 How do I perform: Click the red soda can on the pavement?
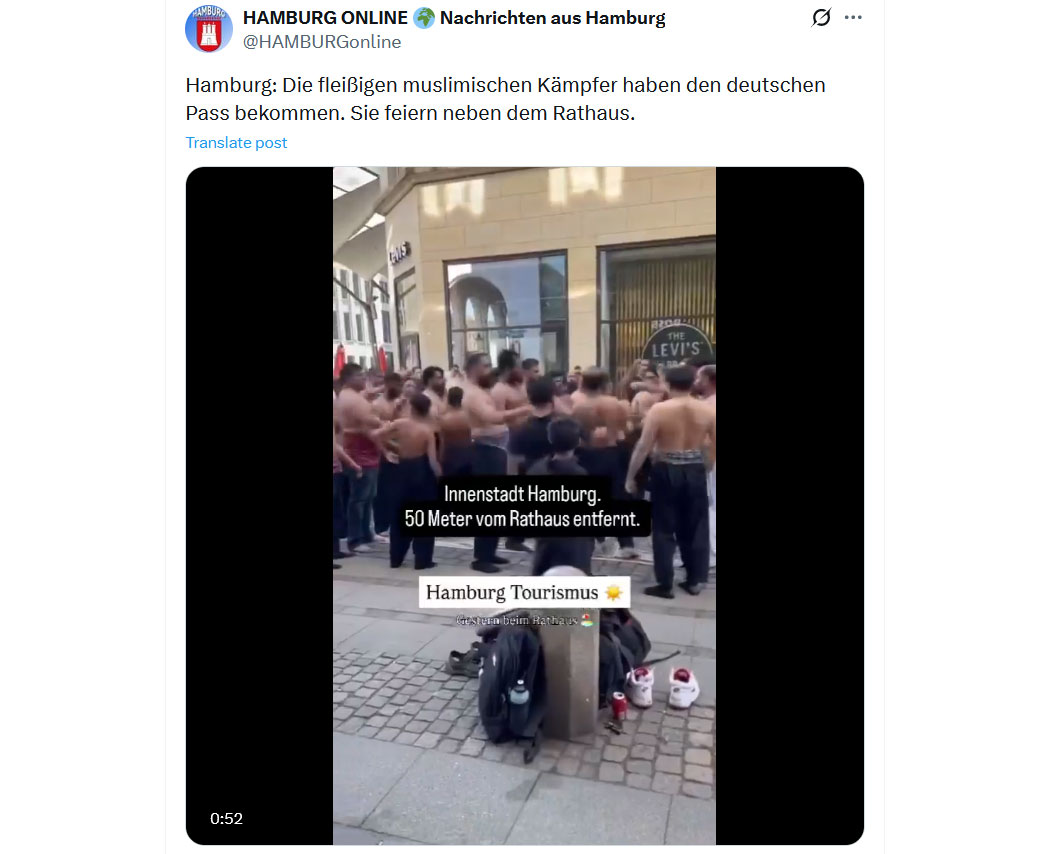619,705
